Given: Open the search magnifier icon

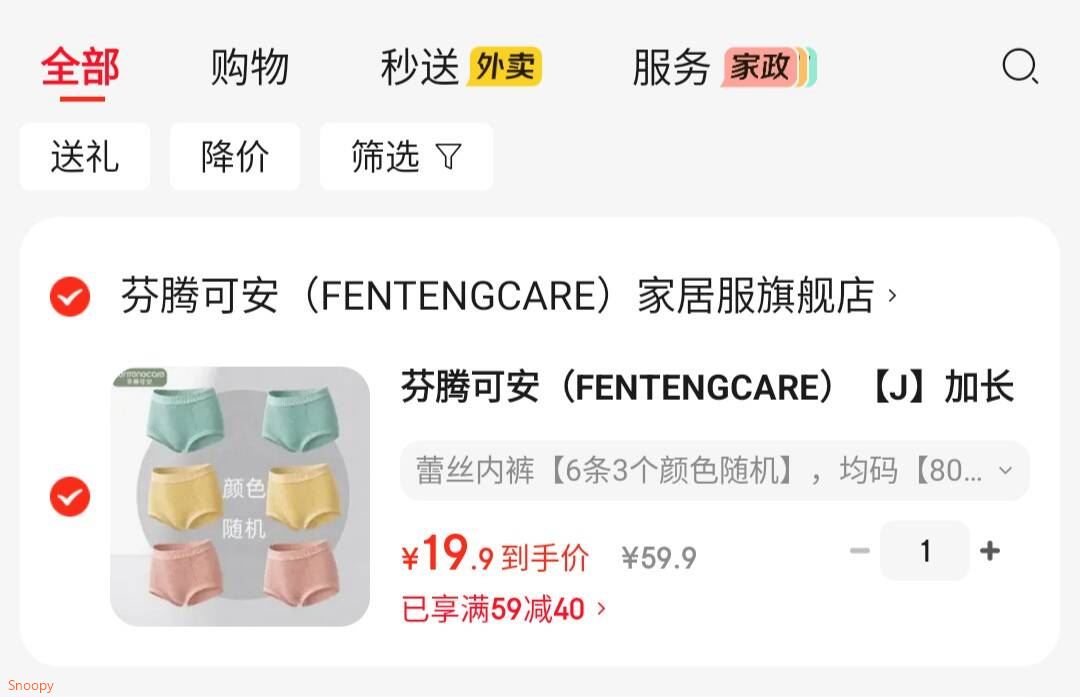Looking at the screenshot, I should [1020, 67].
